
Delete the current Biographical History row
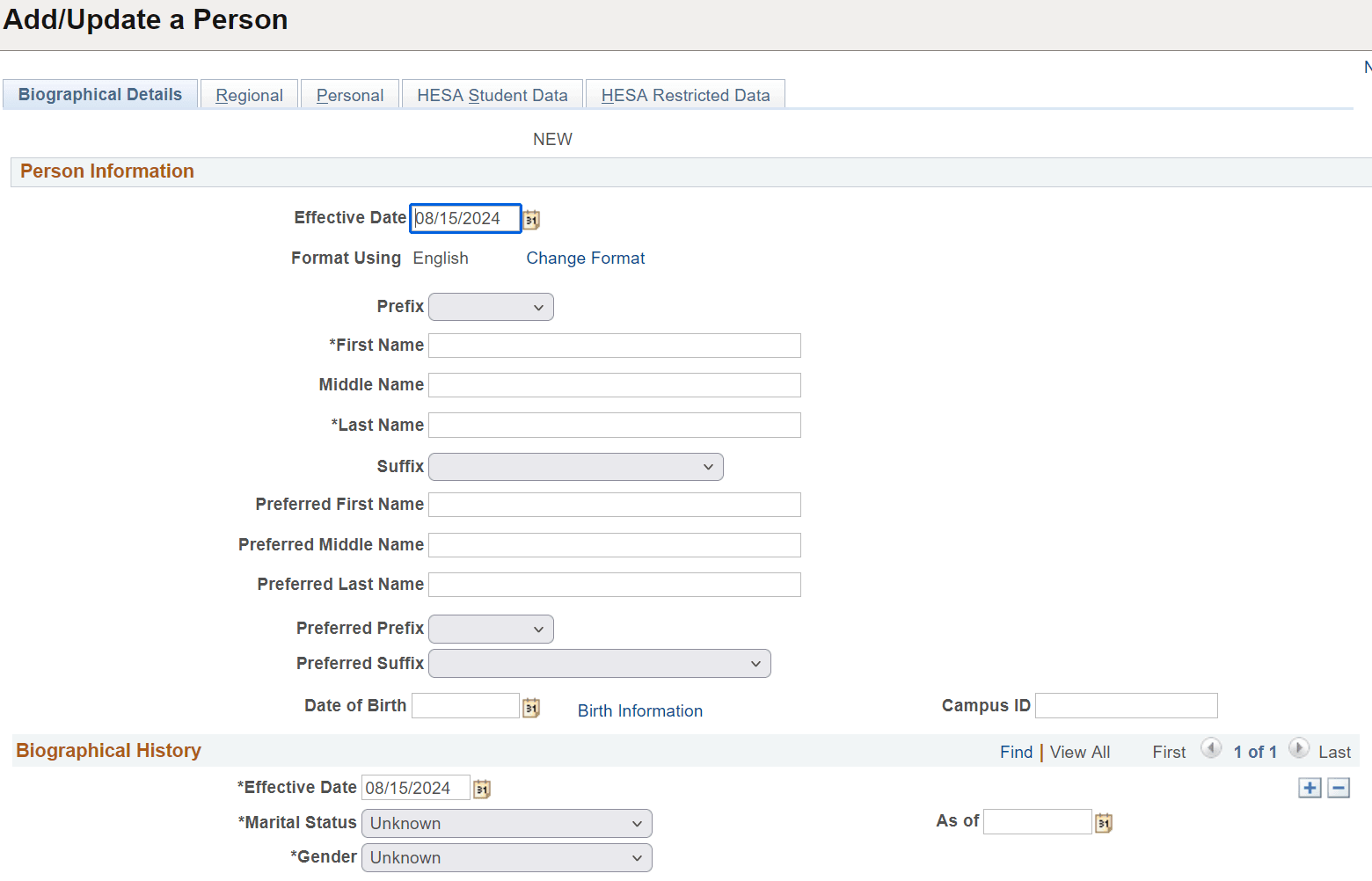[x=1339, y=788]
